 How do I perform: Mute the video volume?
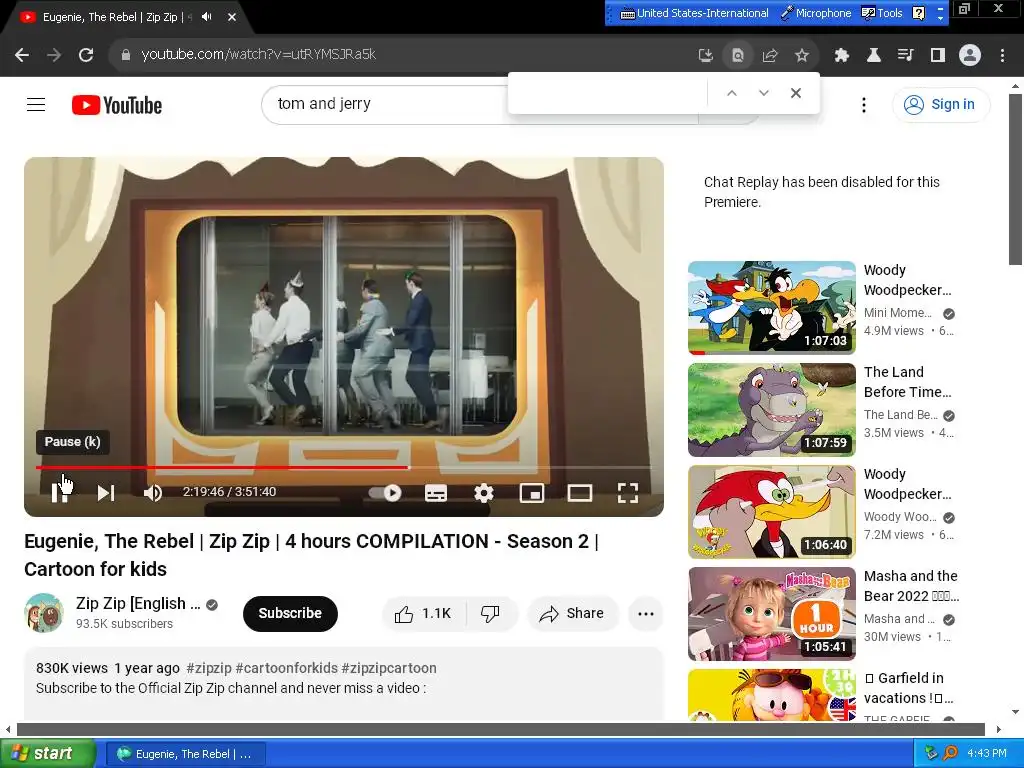(x=152, y=493)
